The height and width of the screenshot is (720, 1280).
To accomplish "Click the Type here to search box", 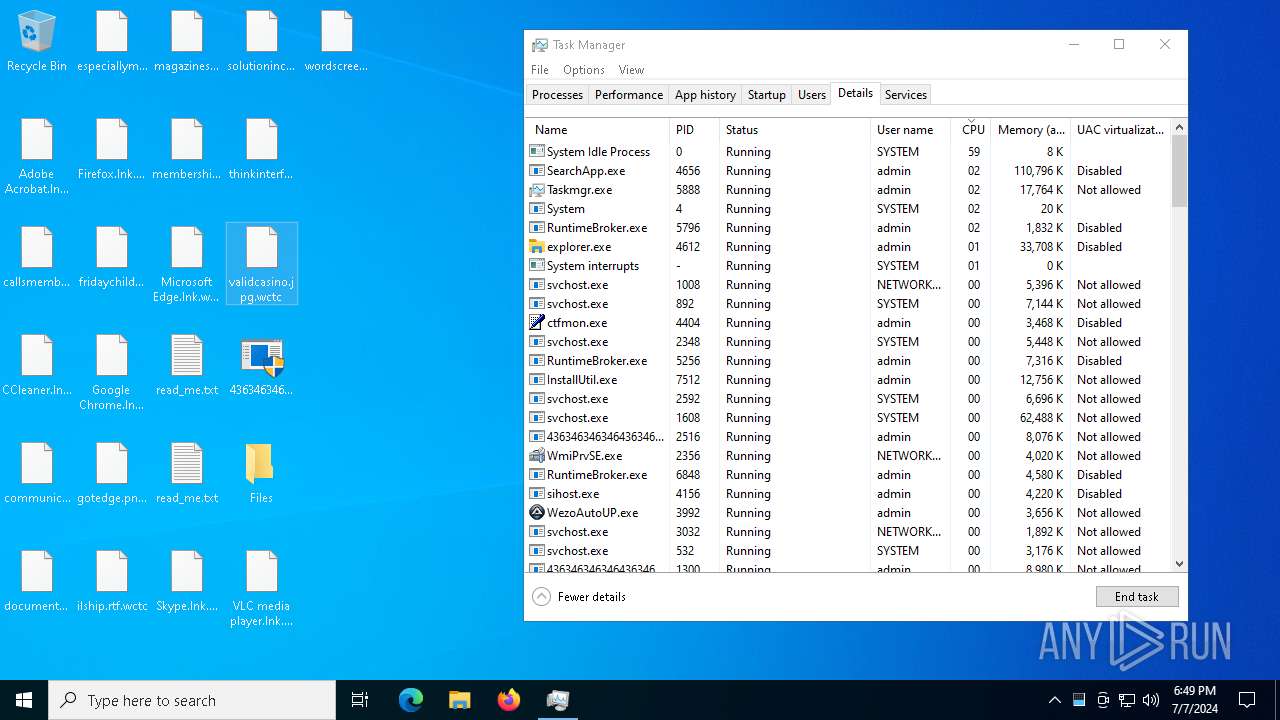I will 192,700.
